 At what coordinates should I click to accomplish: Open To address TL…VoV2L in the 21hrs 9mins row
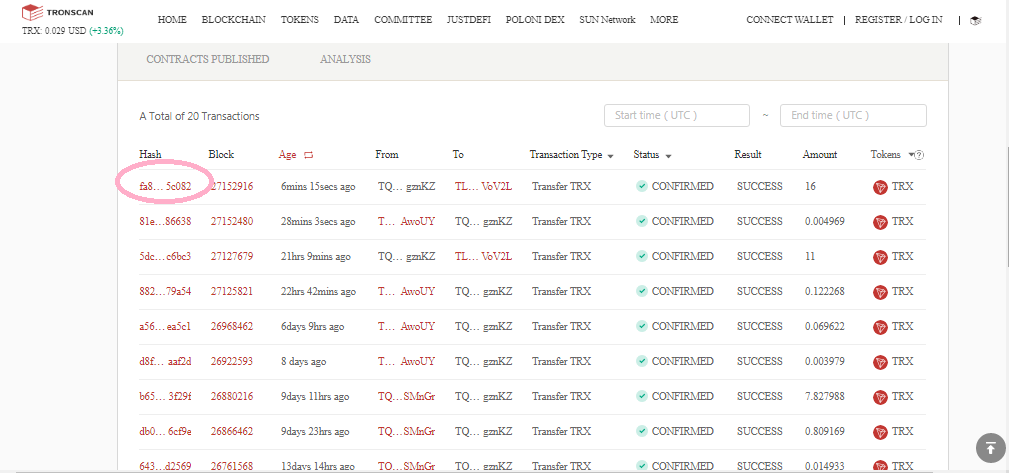(483, 256)
